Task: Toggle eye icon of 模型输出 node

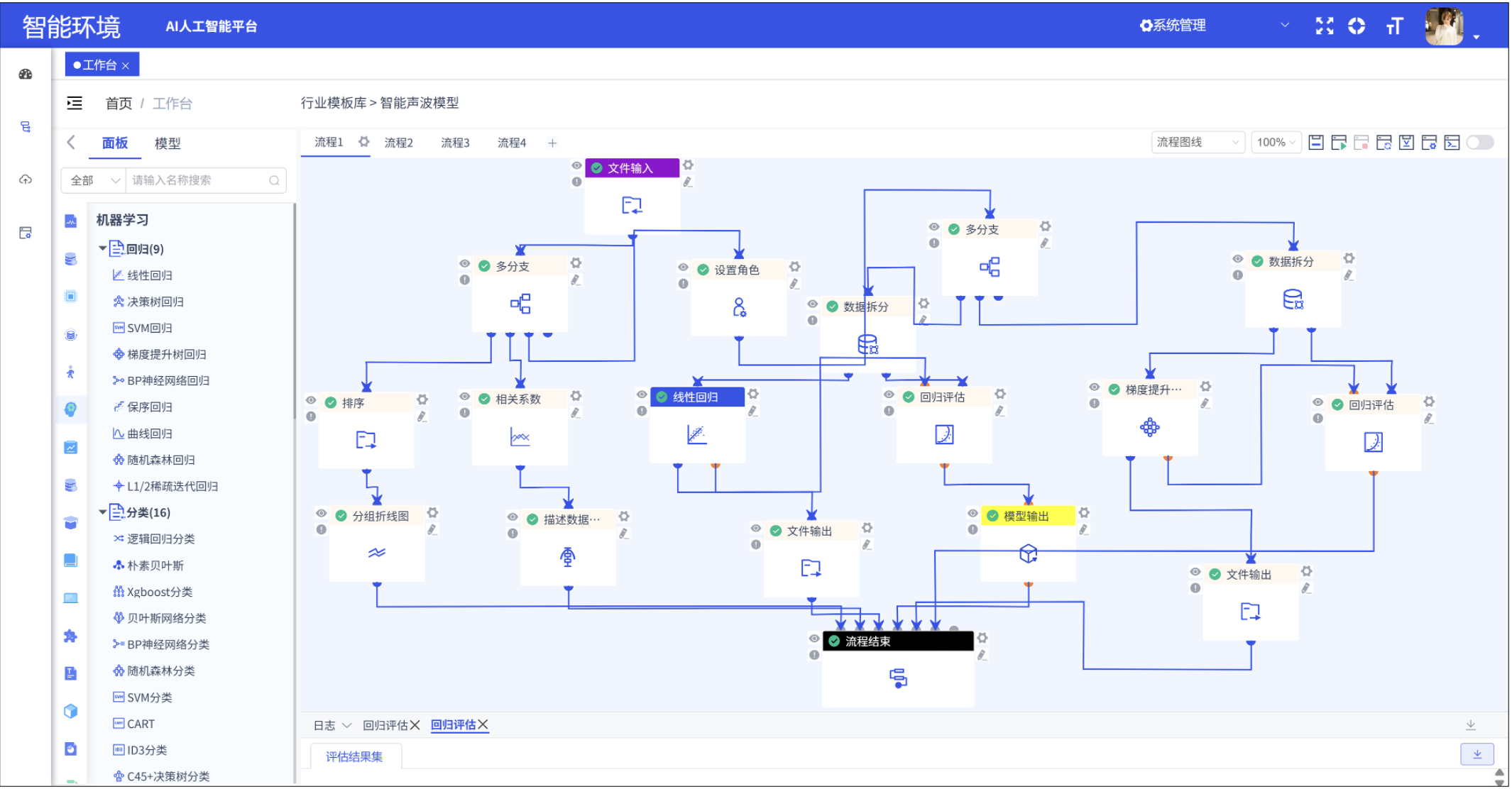Action: [973, 513]
